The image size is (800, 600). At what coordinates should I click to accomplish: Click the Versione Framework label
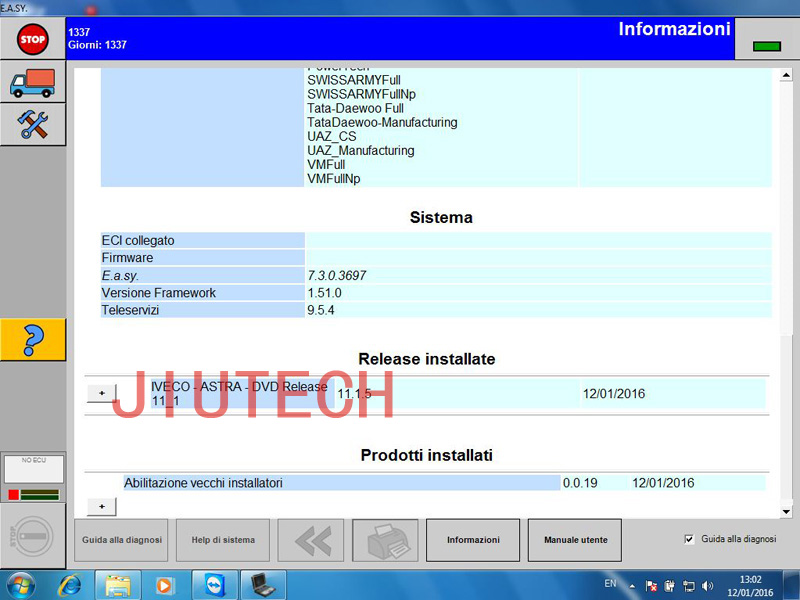pos(159,293)
